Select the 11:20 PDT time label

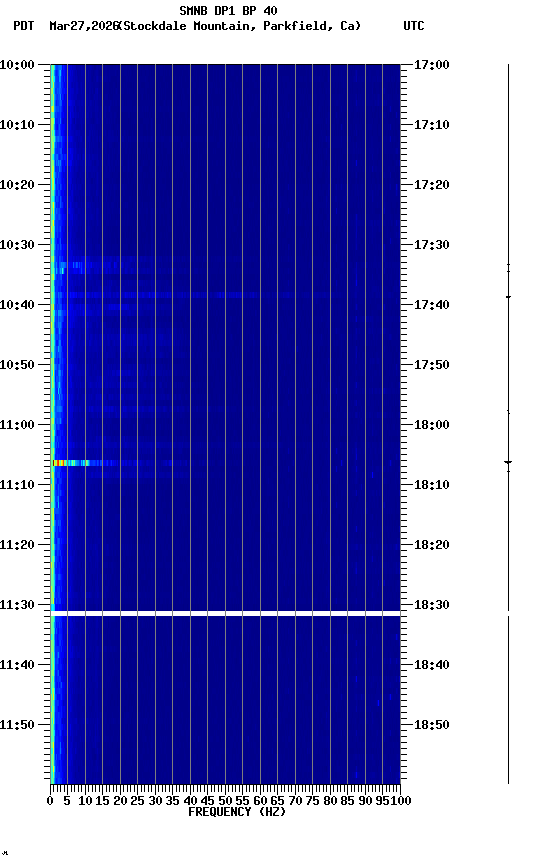coord(17,546)
